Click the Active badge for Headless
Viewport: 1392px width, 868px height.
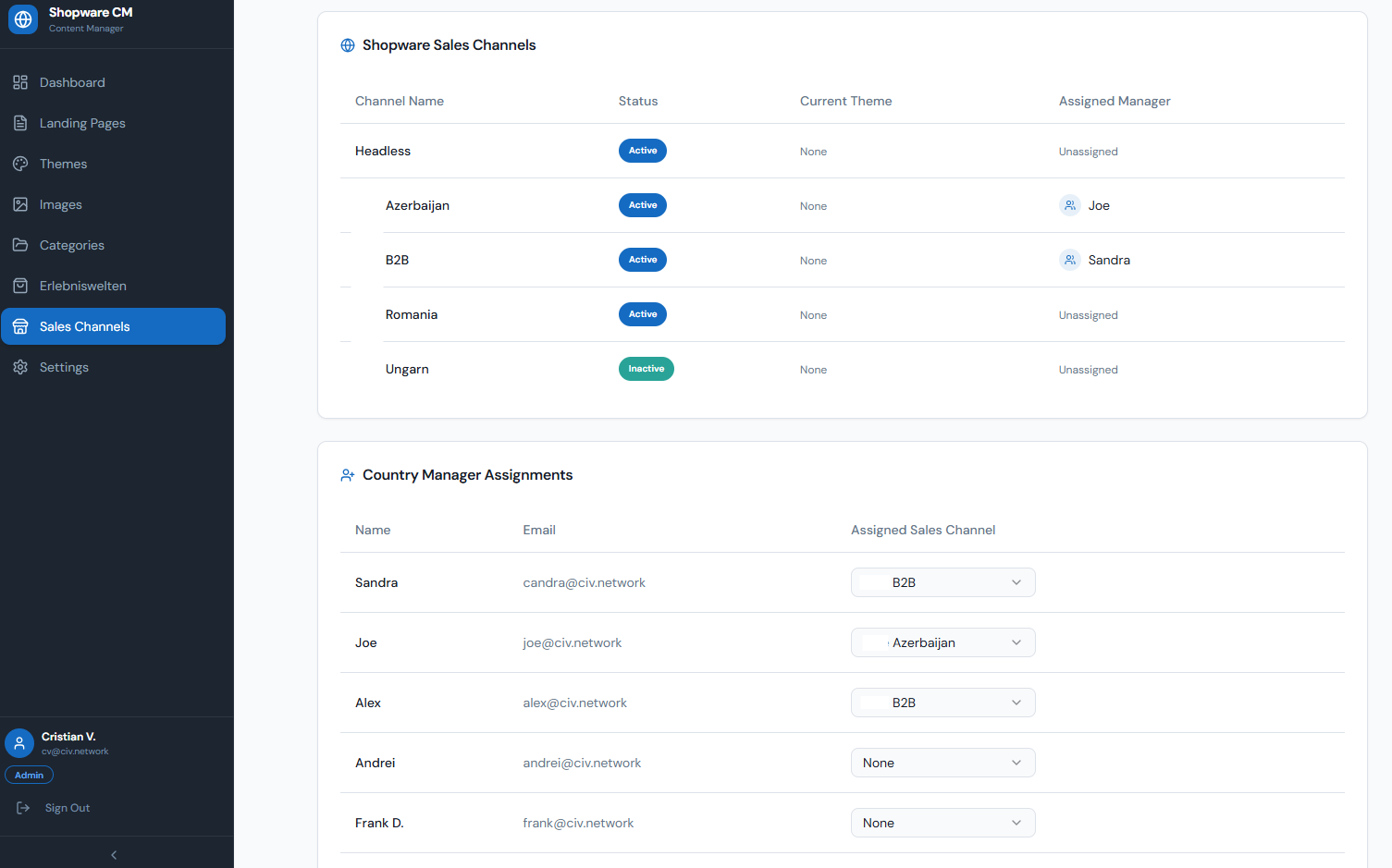point(643,151)
